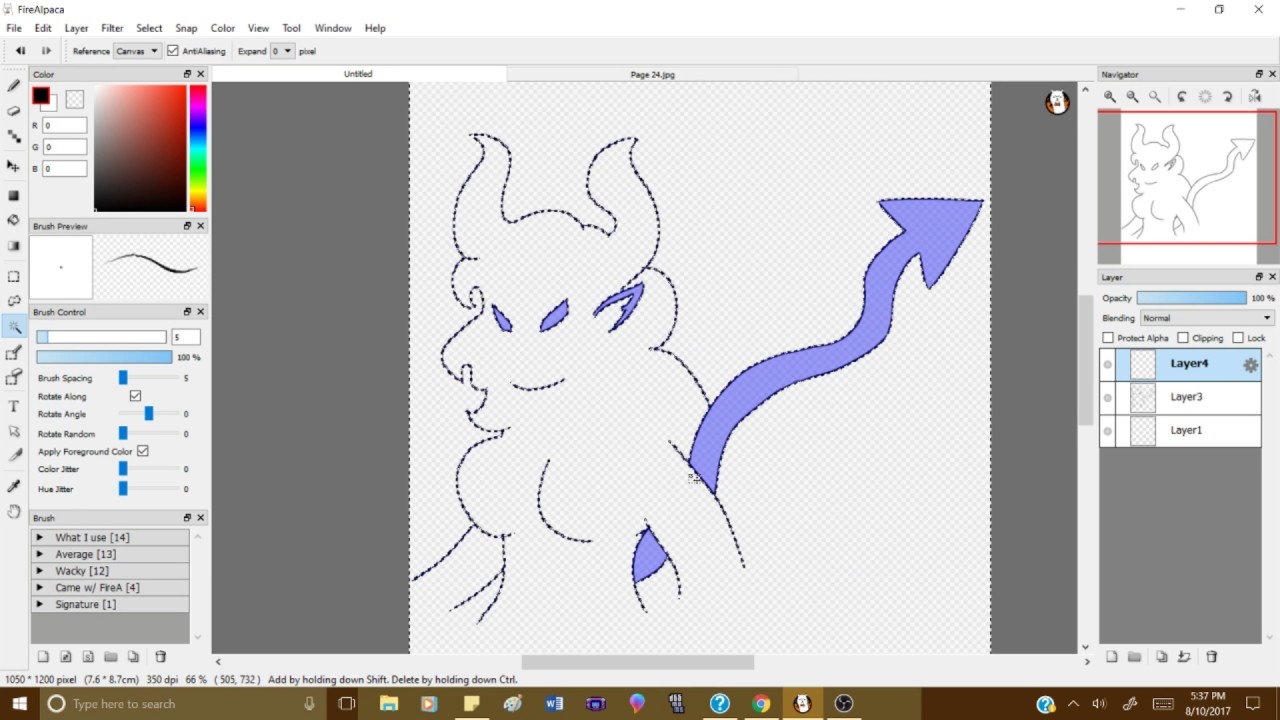The width and height of the screenshot is (1280, 720).
Task: Delete the brush with the trash icon
Action: 160,657
